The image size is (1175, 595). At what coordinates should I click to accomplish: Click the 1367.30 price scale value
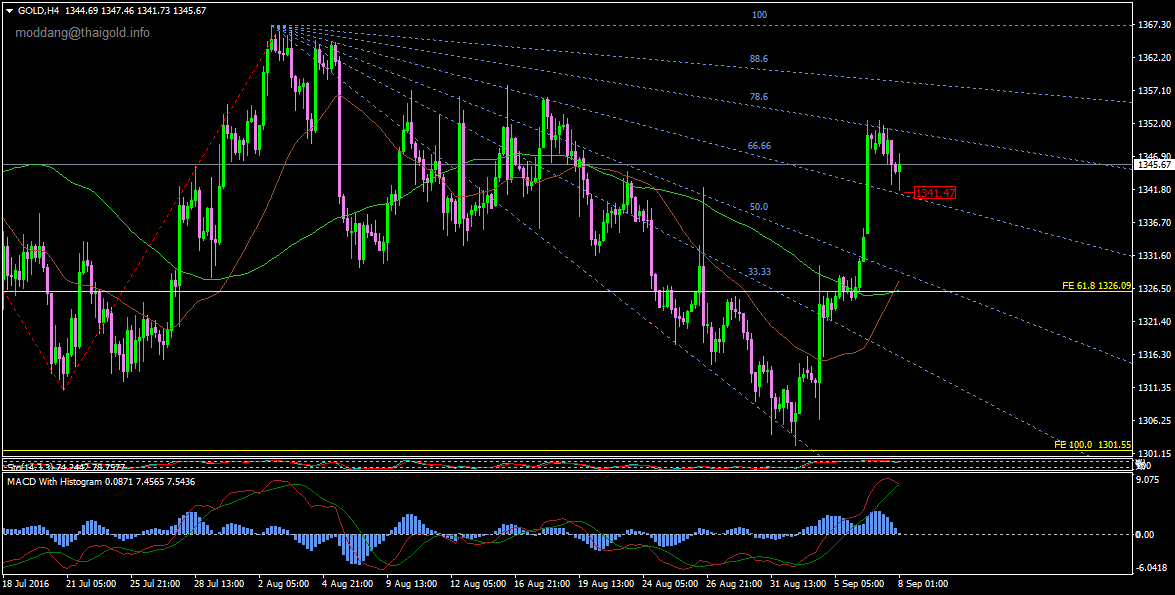(1153, 25)
